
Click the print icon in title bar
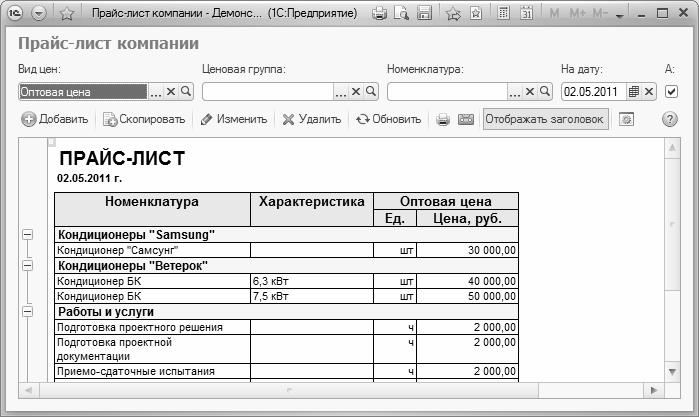coord(380,14)
